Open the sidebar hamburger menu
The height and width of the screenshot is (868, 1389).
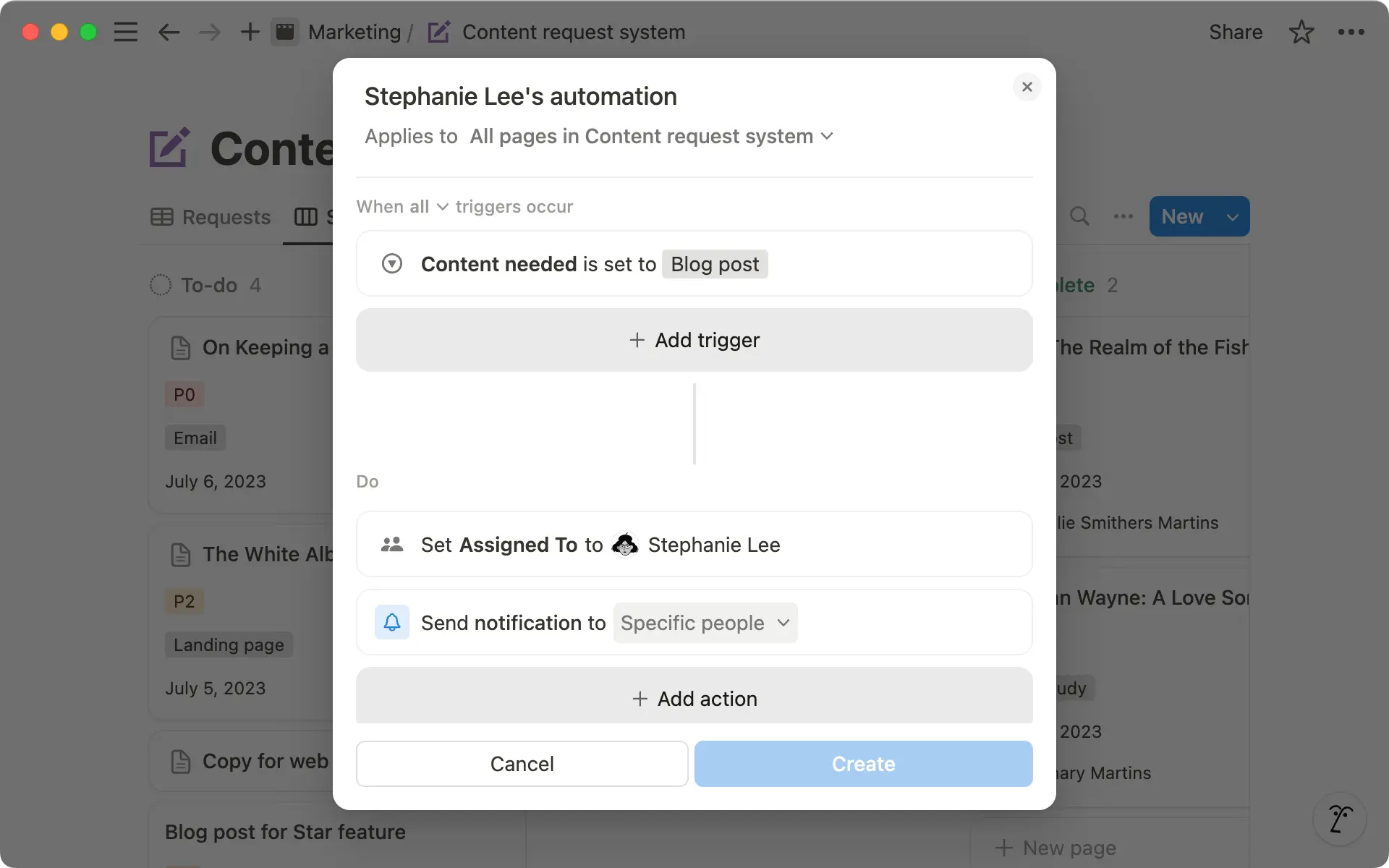click(x=125, y=32)
